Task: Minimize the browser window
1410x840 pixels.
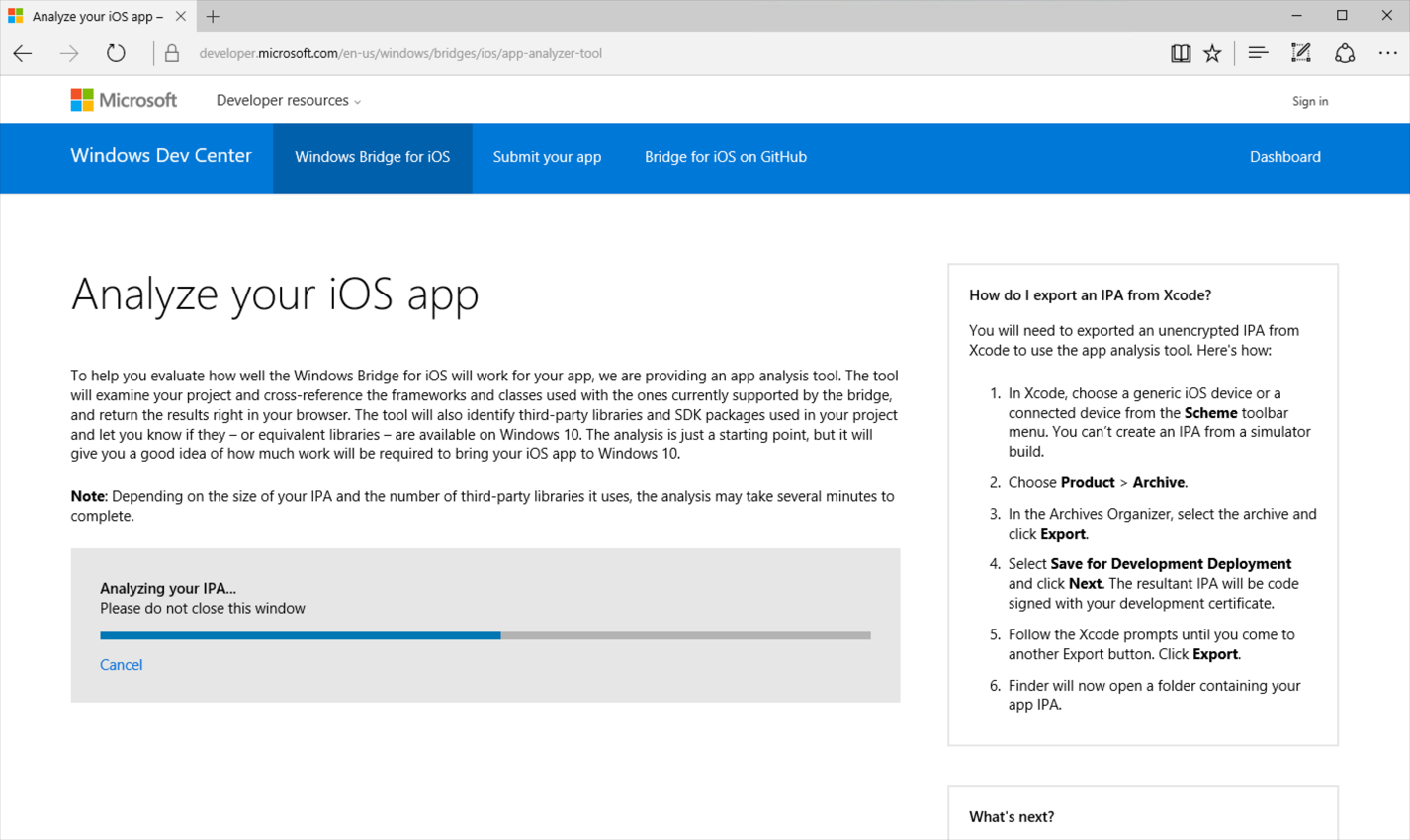Action: tap(1297, 16)
